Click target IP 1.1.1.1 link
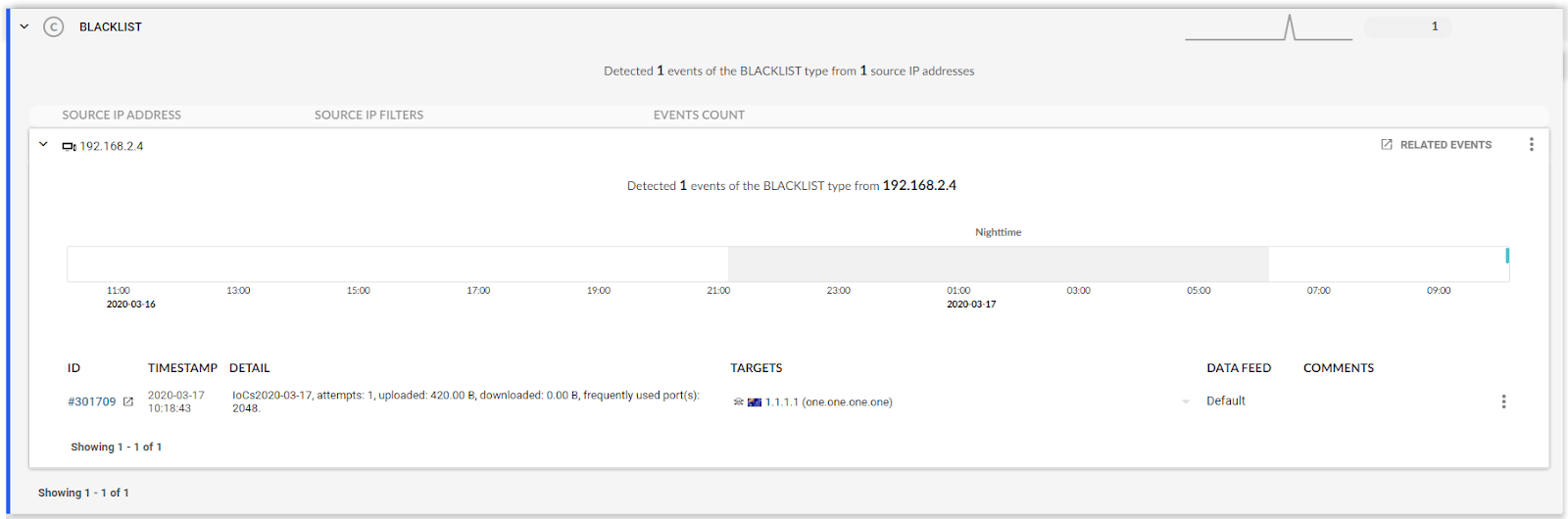This screenshot has width=1568, height=519. click(781, 402)
